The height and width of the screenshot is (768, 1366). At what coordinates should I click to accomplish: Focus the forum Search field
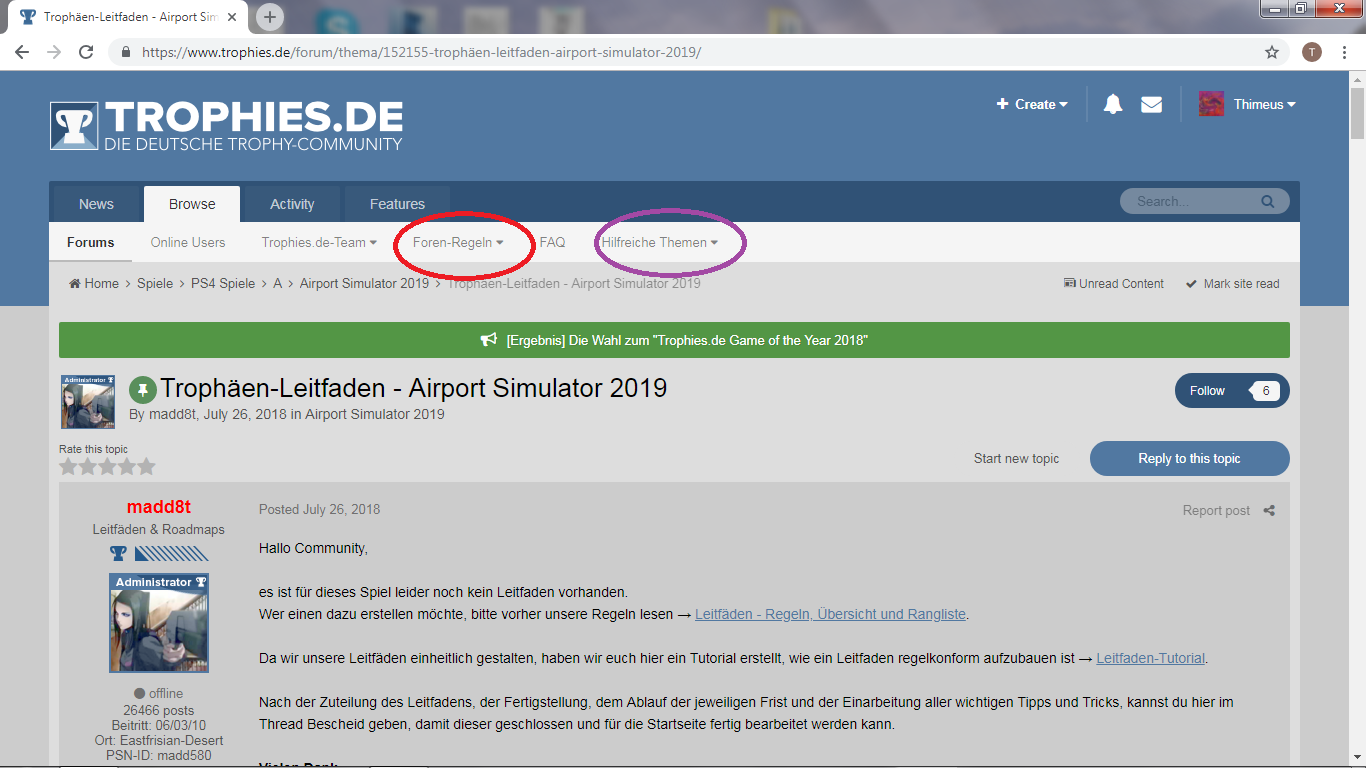click(1190, 201)
